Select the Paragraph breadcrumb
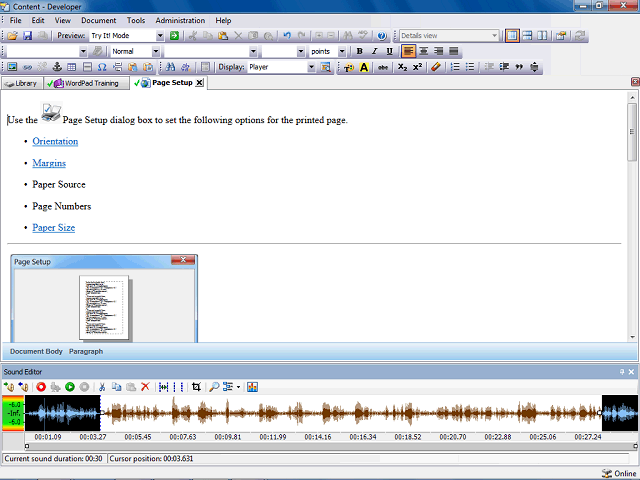640x480 pixels. (86, 351)
